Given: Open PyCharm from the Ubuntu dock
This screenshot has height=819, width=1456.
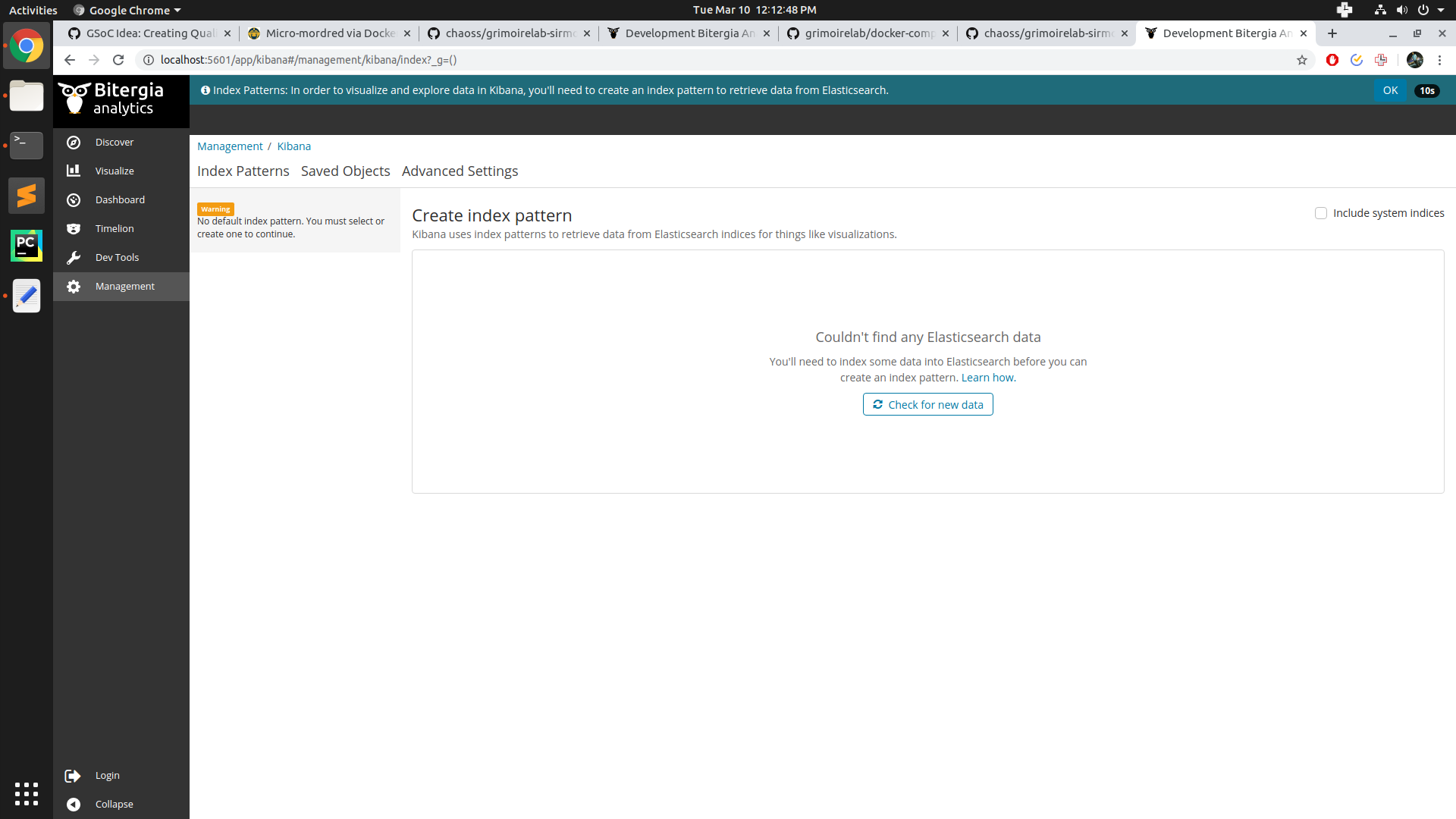Looking at the screenshot, I should click(27, 245).
